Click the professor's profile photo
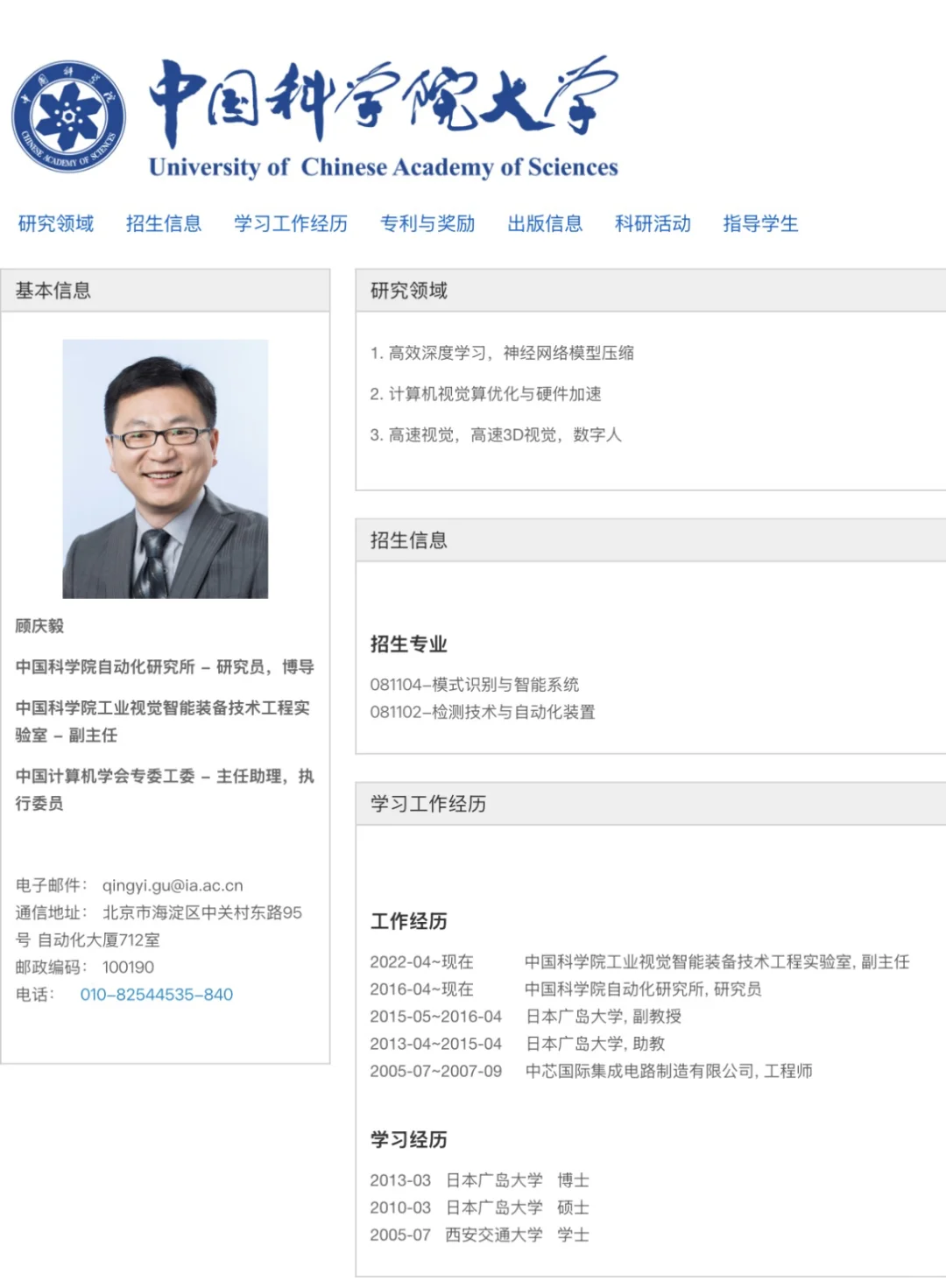Screen dimensions: 946x1288 pos(166,468)
